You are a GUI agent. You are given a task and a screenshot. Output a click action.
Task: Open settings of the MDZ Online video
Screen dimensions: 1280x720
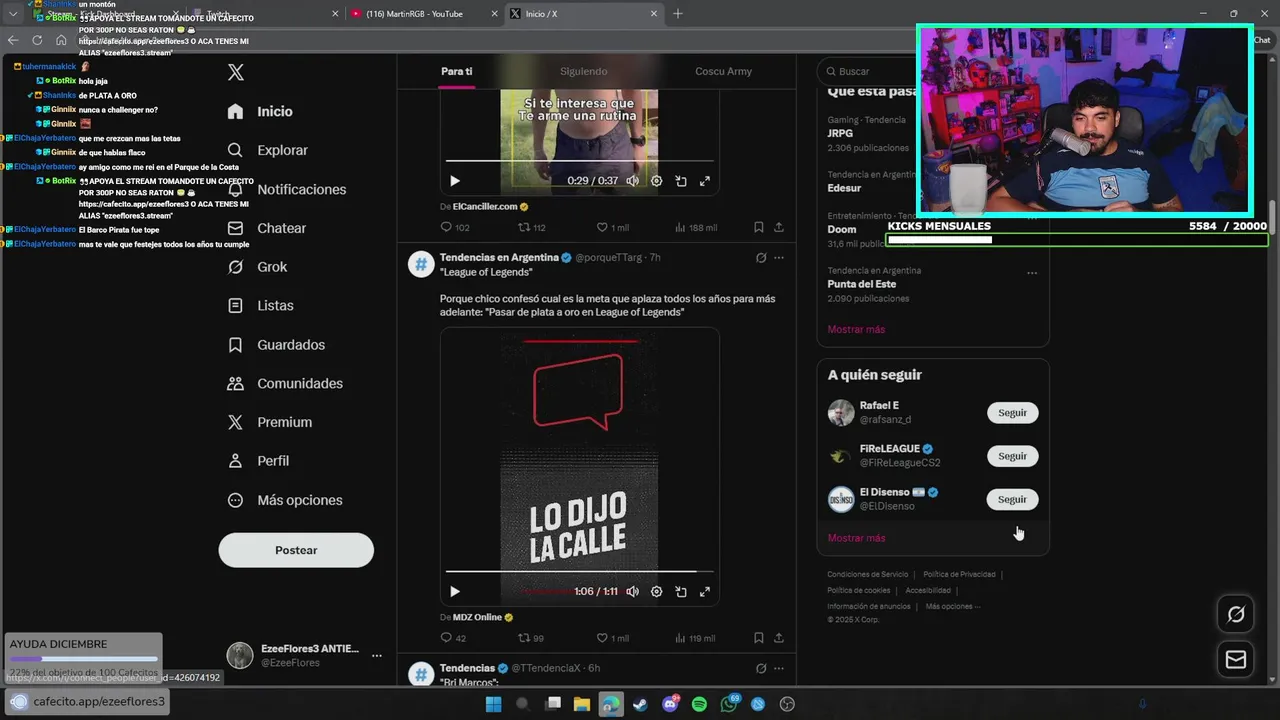(x=656, y=592)
